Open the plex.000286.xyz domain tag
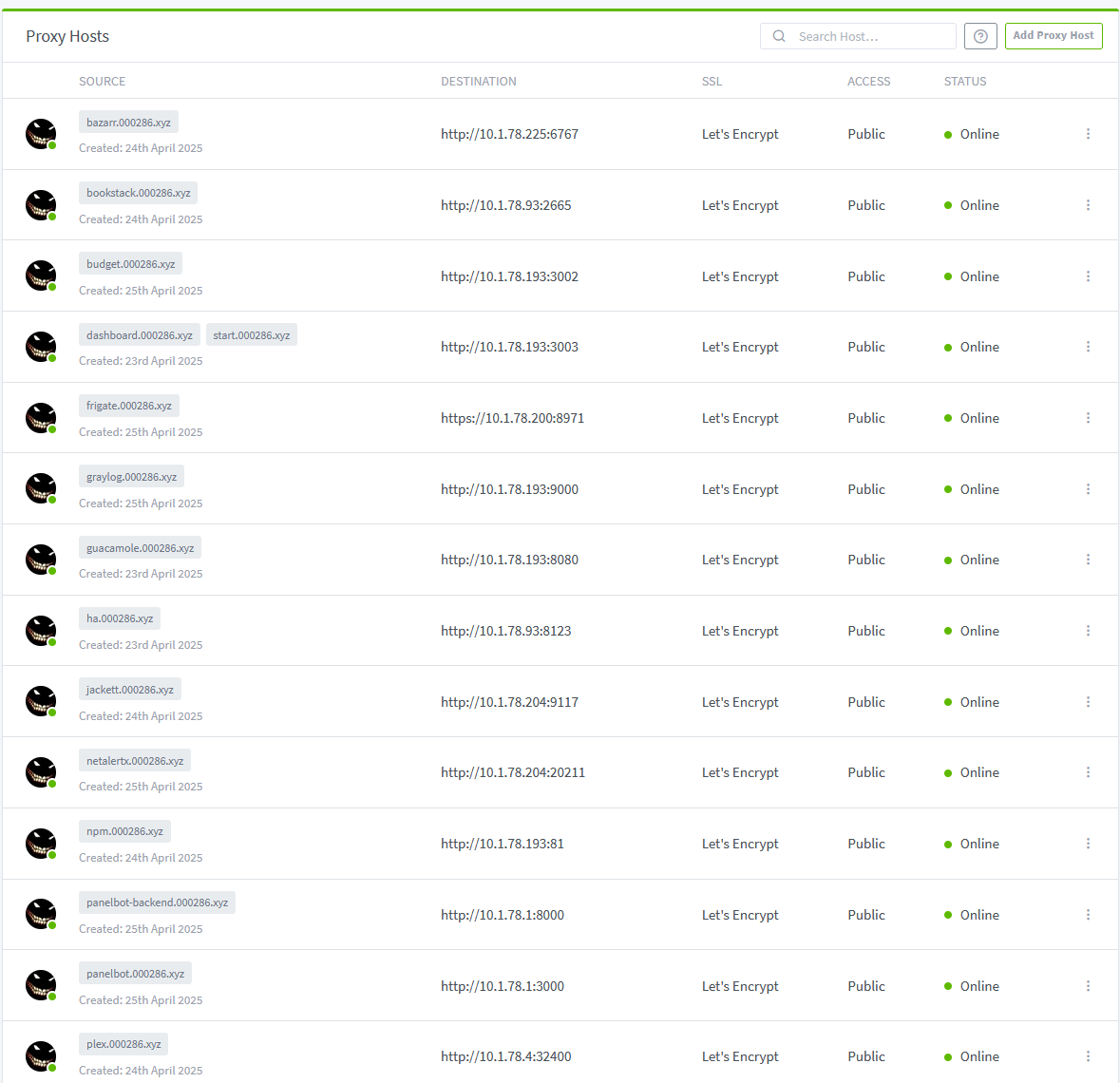 click(123, 1044)
